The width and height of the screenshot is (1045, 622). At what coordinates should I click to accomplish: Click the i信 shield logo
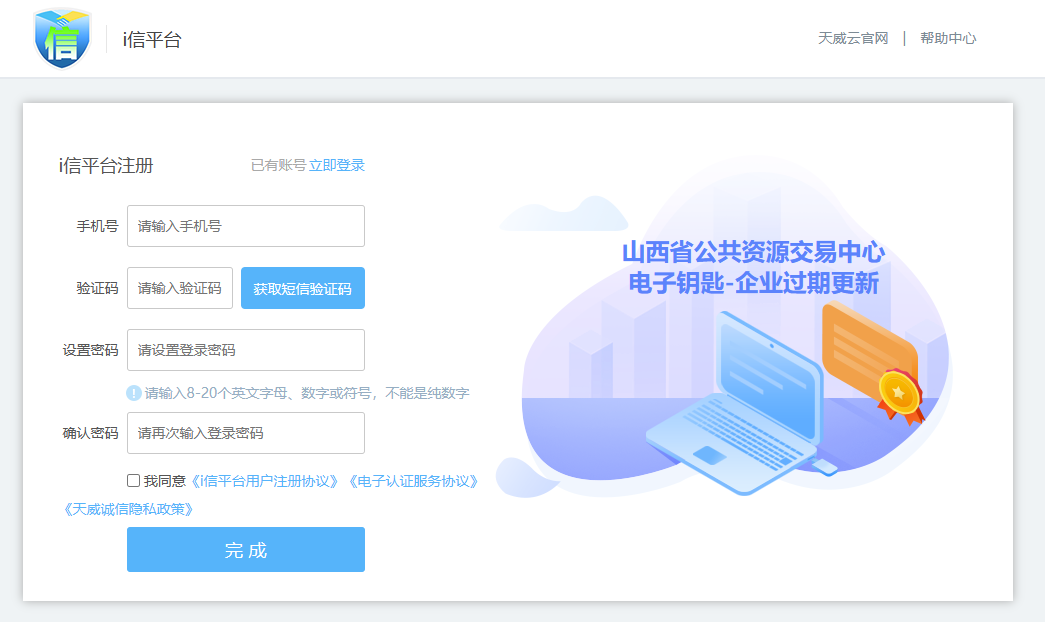pyautogui.click(x=62, y=39)
